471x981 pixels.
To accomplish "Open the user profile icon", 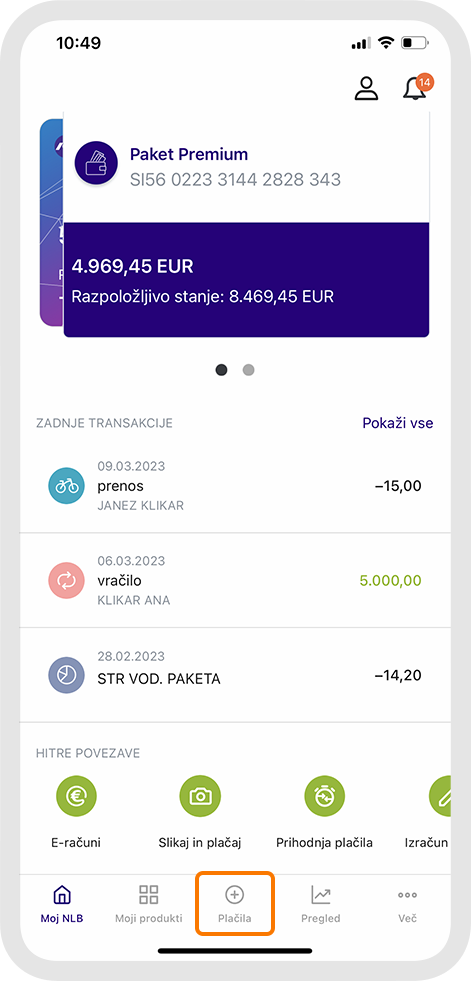I will [x=367, y=88].
